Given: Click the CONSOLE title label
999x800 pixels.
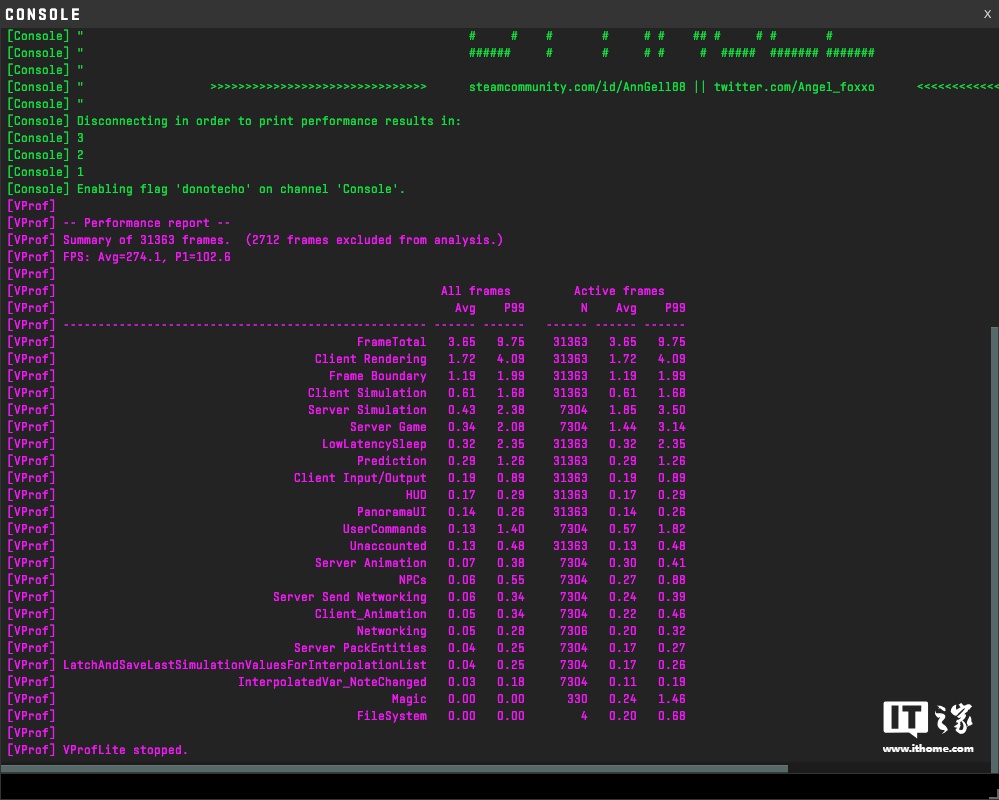Looking at the screenshot, I should [x=43, y=14].
